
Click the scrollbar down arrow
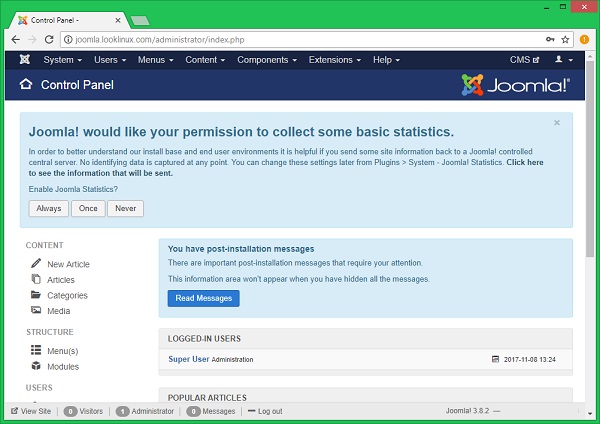point(590,413)
